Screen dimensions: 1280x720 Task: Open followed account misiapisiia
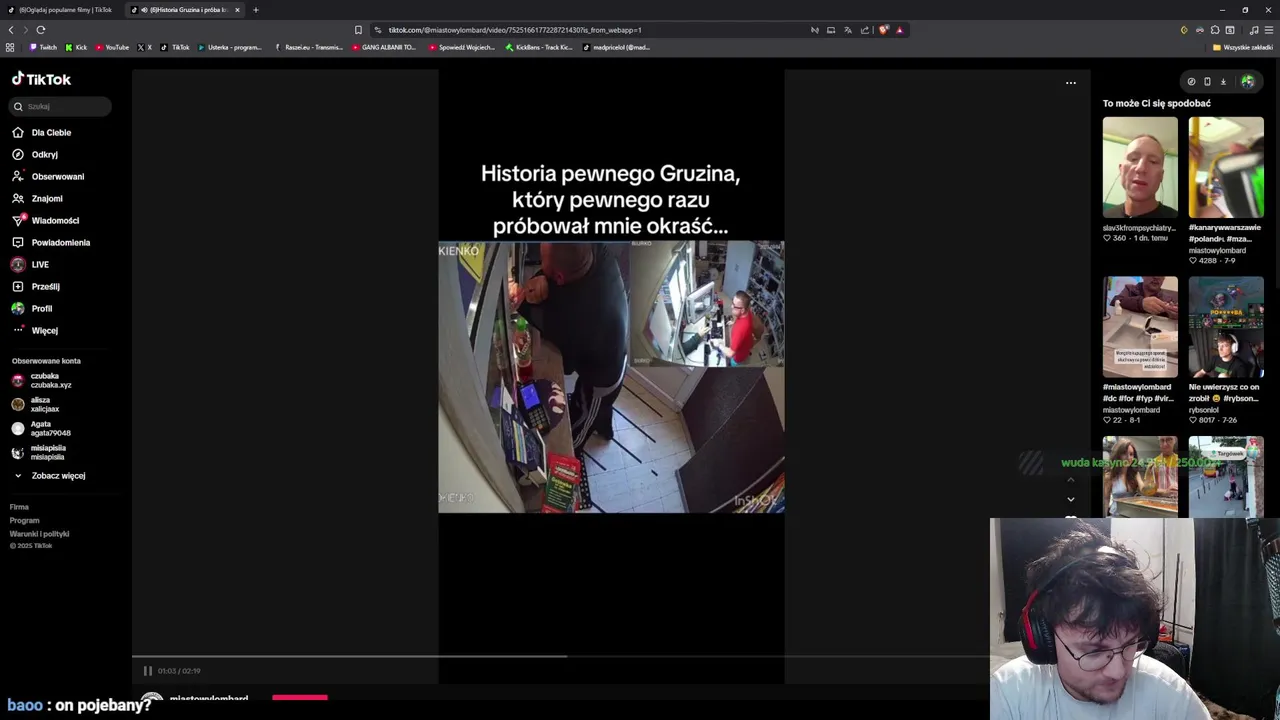(48, 452)
